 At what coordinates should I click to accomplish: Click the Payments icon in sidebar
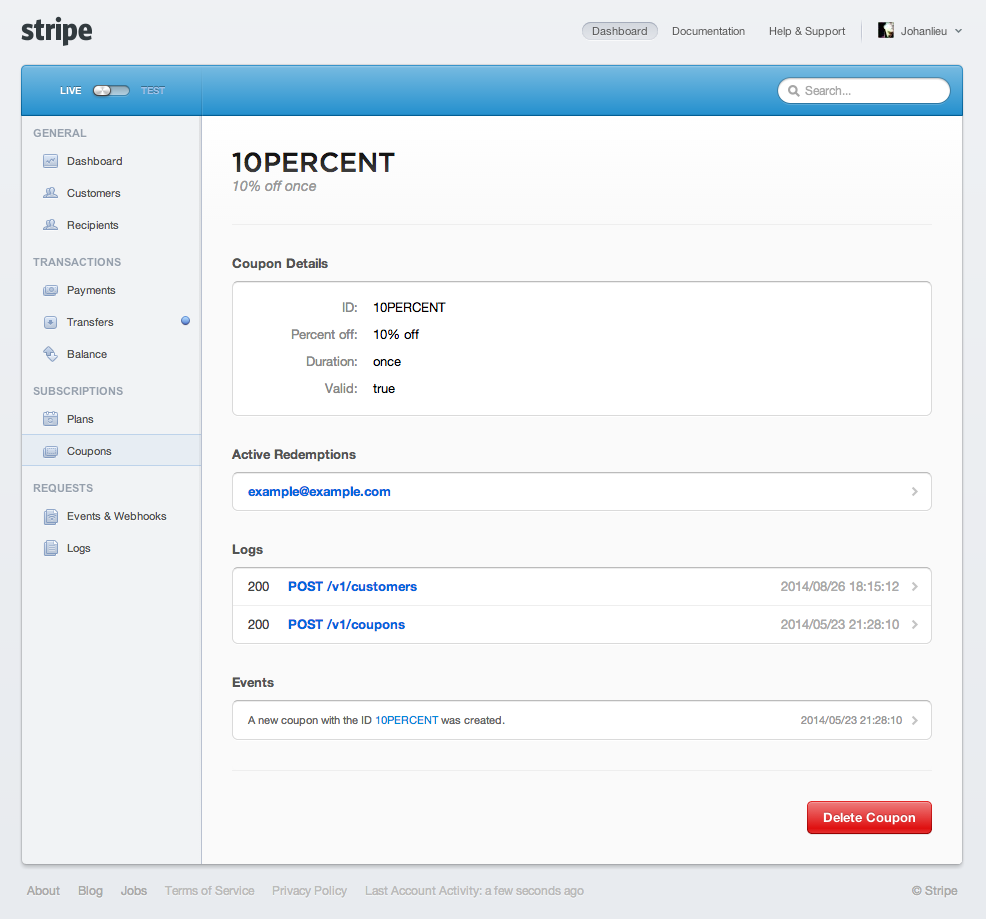(50, 290)
